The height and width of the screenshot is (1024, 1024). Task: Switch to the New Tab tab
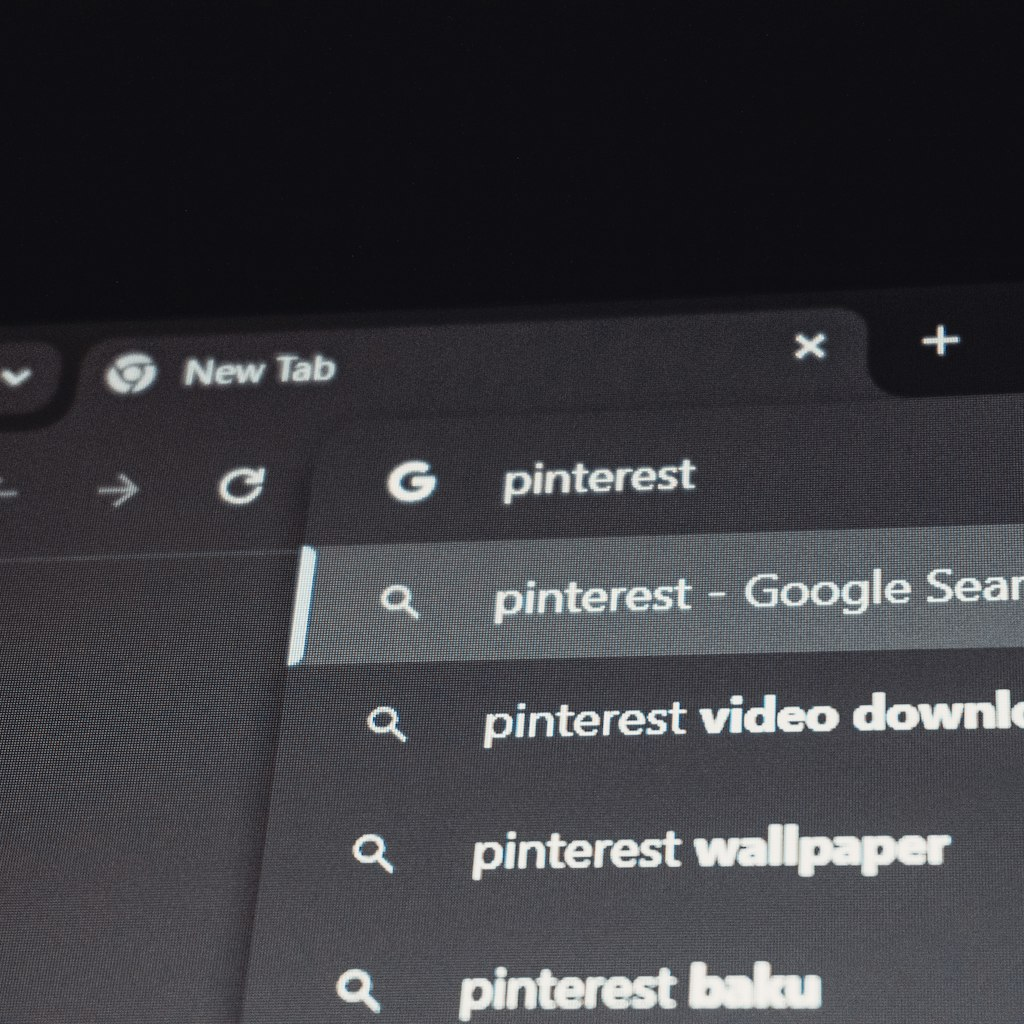pyautogui.click(x=473, y=364)
